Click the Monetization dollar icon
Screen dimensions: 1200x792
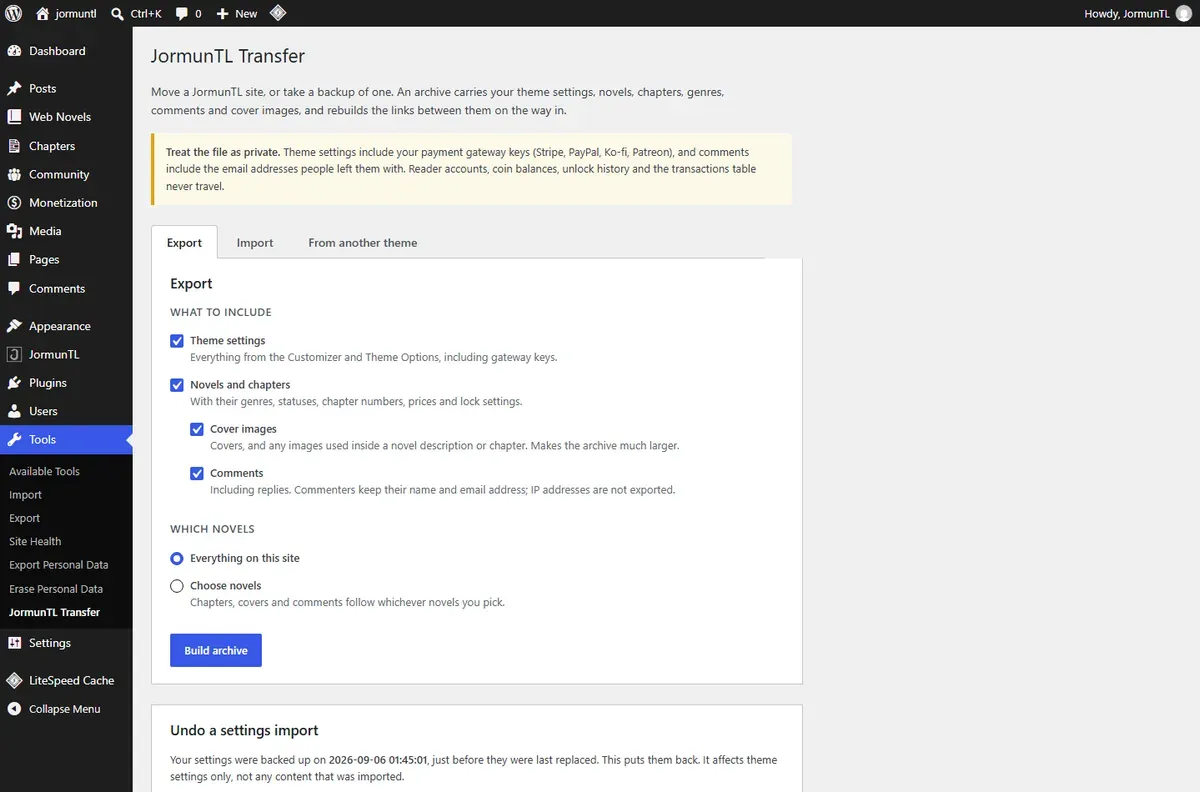[x=14, y=202]
